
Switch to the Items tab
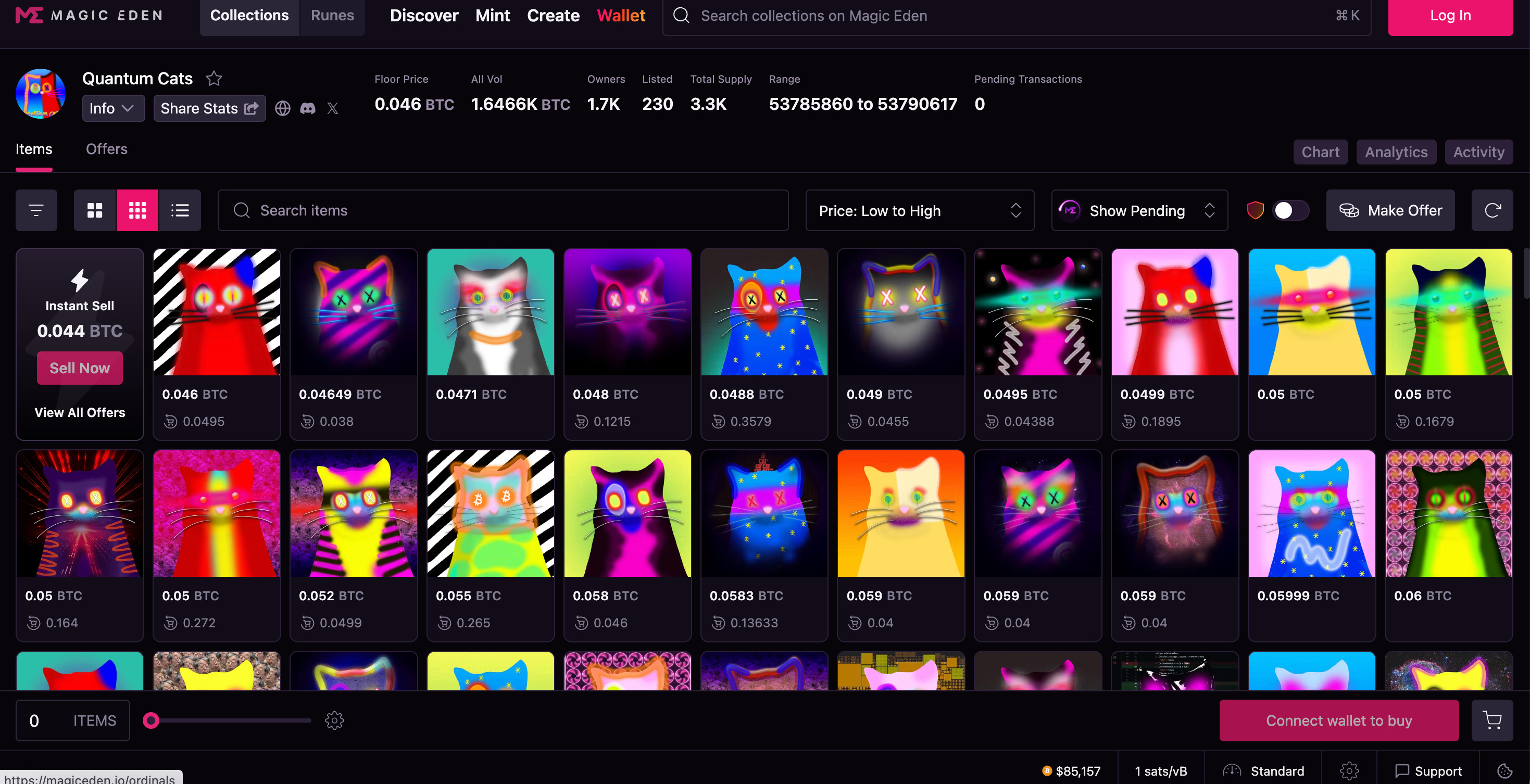[34, 149]
